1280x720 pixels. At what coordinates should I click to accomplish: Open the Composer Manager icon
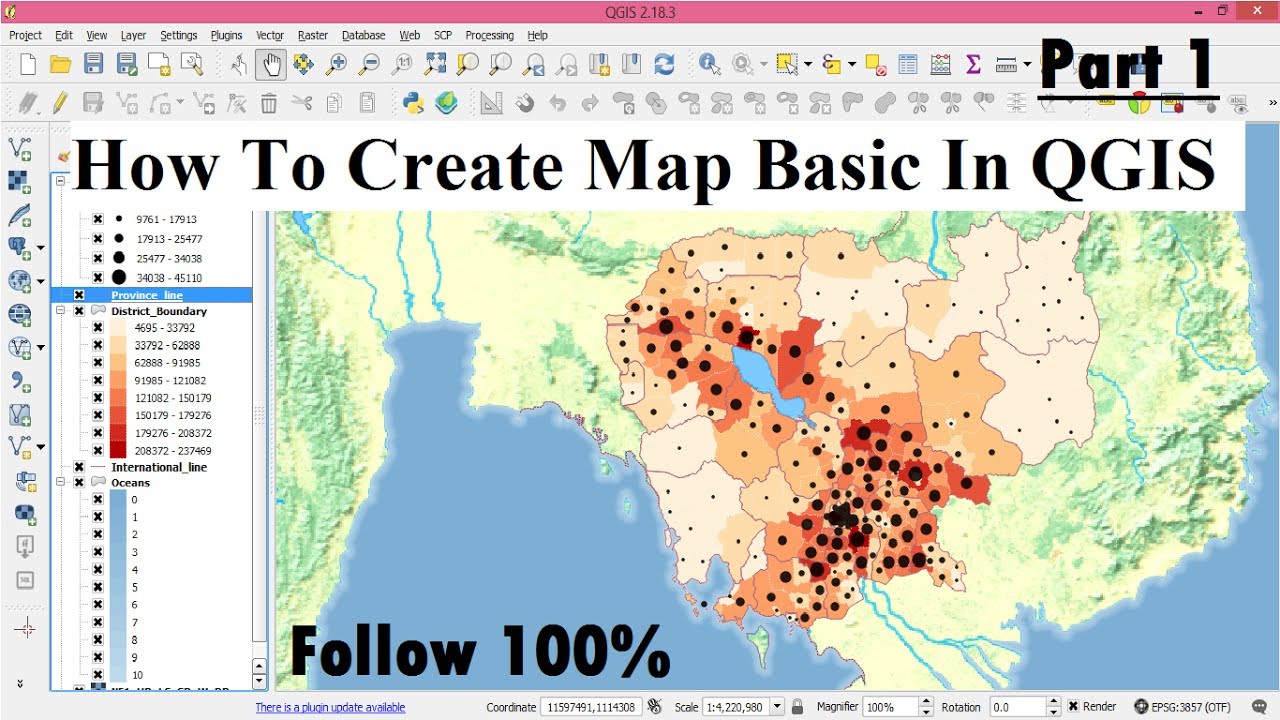click(x=192, y=65)
